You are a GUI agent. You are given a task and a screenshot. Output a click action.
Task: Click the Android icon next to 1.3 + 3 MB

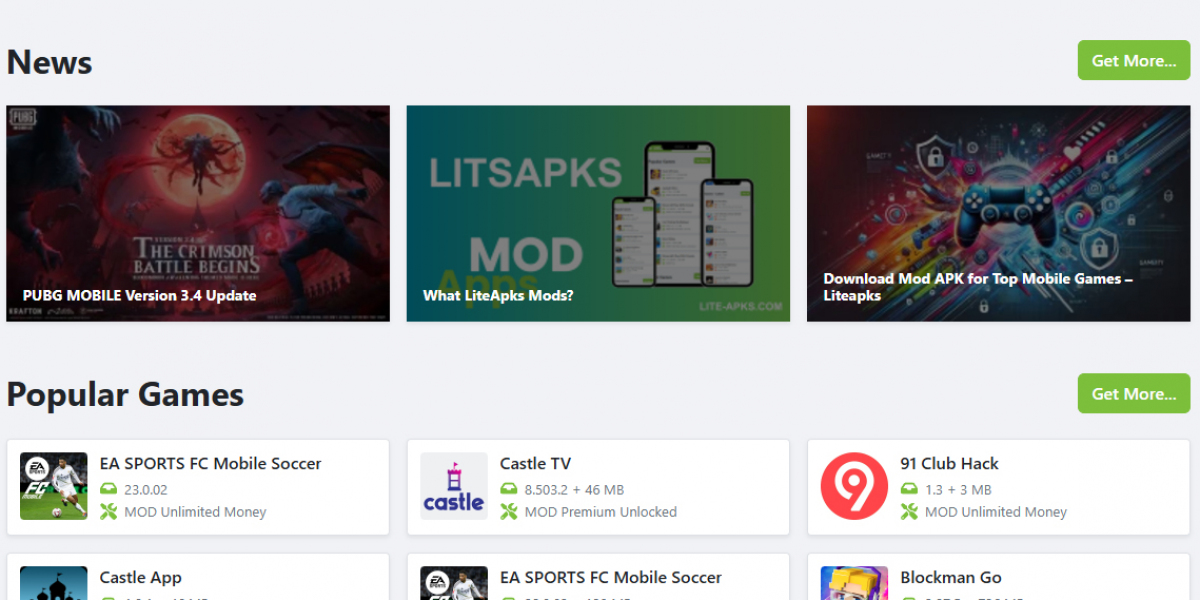(909, 490)
